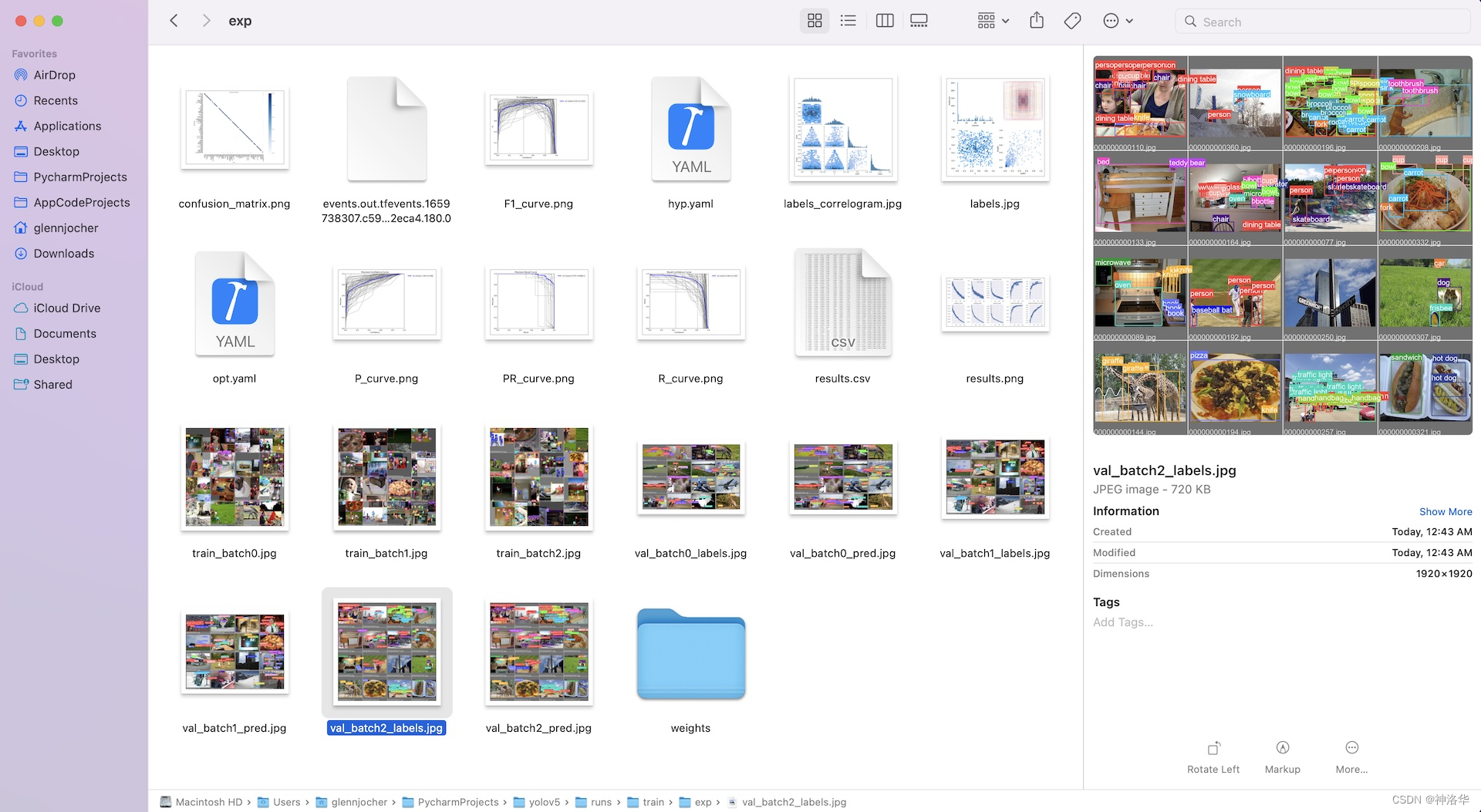Select labels_correlogram.jpg file

click(842, 128)
